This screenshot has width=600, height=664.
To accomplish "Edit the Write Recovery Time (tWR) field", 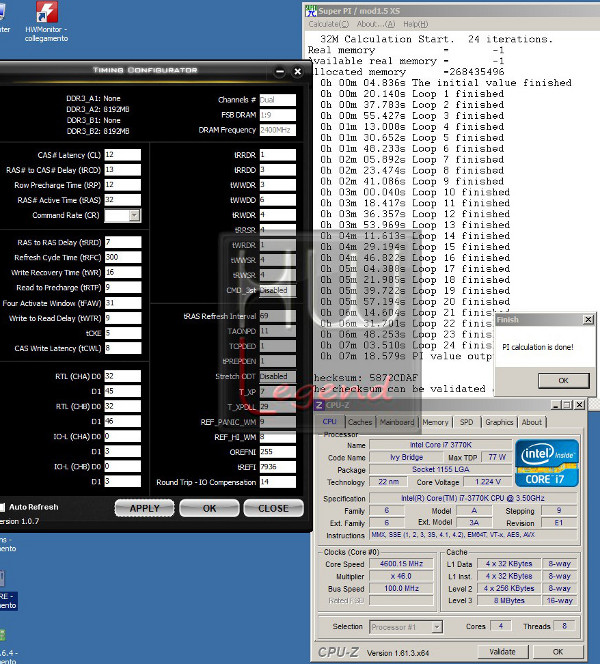I will tap(123, 272).
